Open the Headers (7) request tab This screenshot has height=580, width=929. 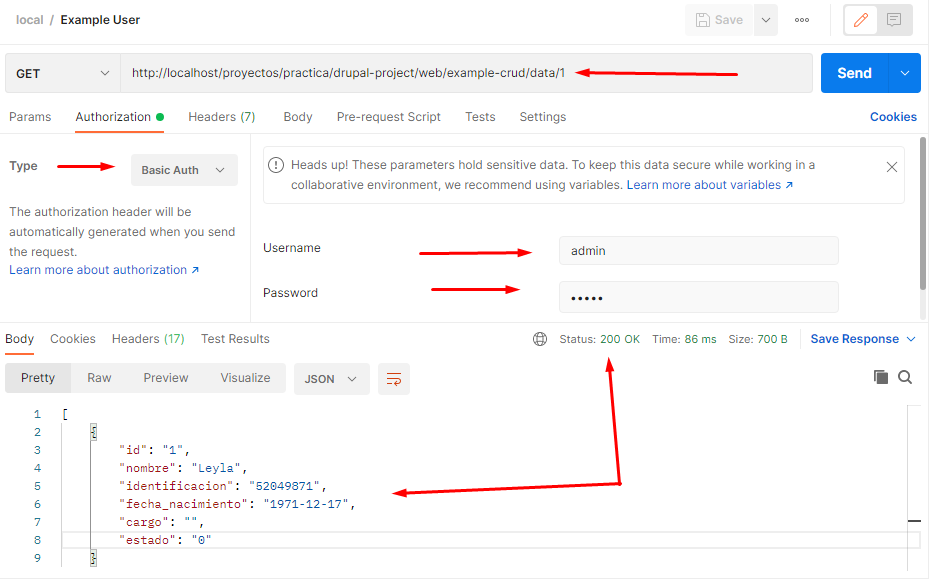[x=222, y=117]
